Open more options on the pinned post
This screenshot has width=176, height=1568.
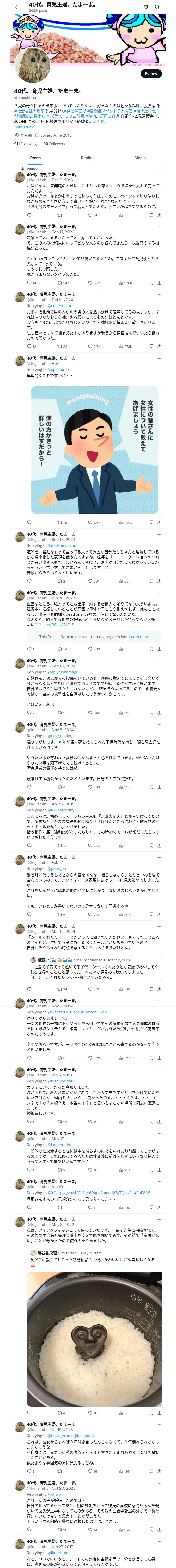click(159, 175)
